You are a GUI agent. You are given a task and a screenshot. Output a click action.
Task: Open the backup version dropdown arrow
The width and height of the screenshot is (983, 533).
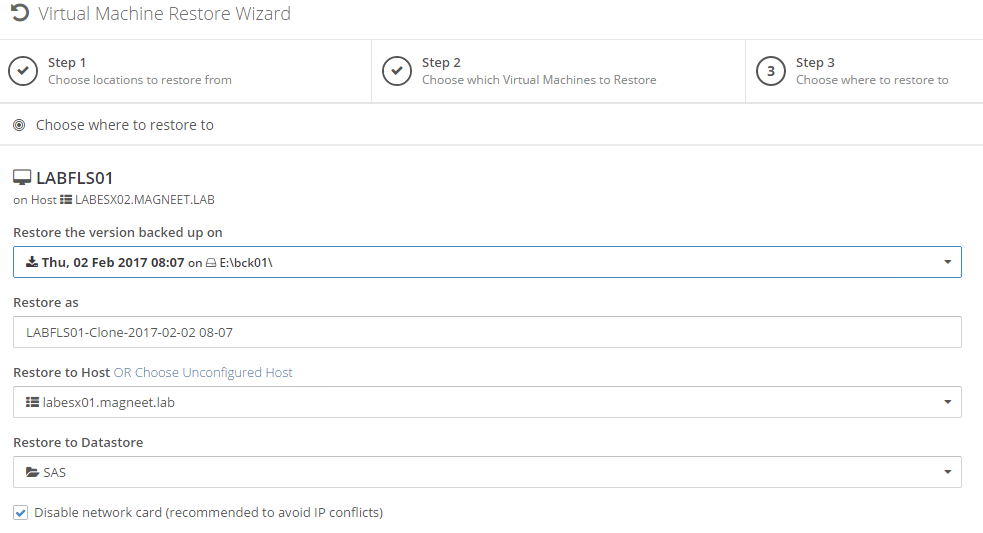[947, 262]
